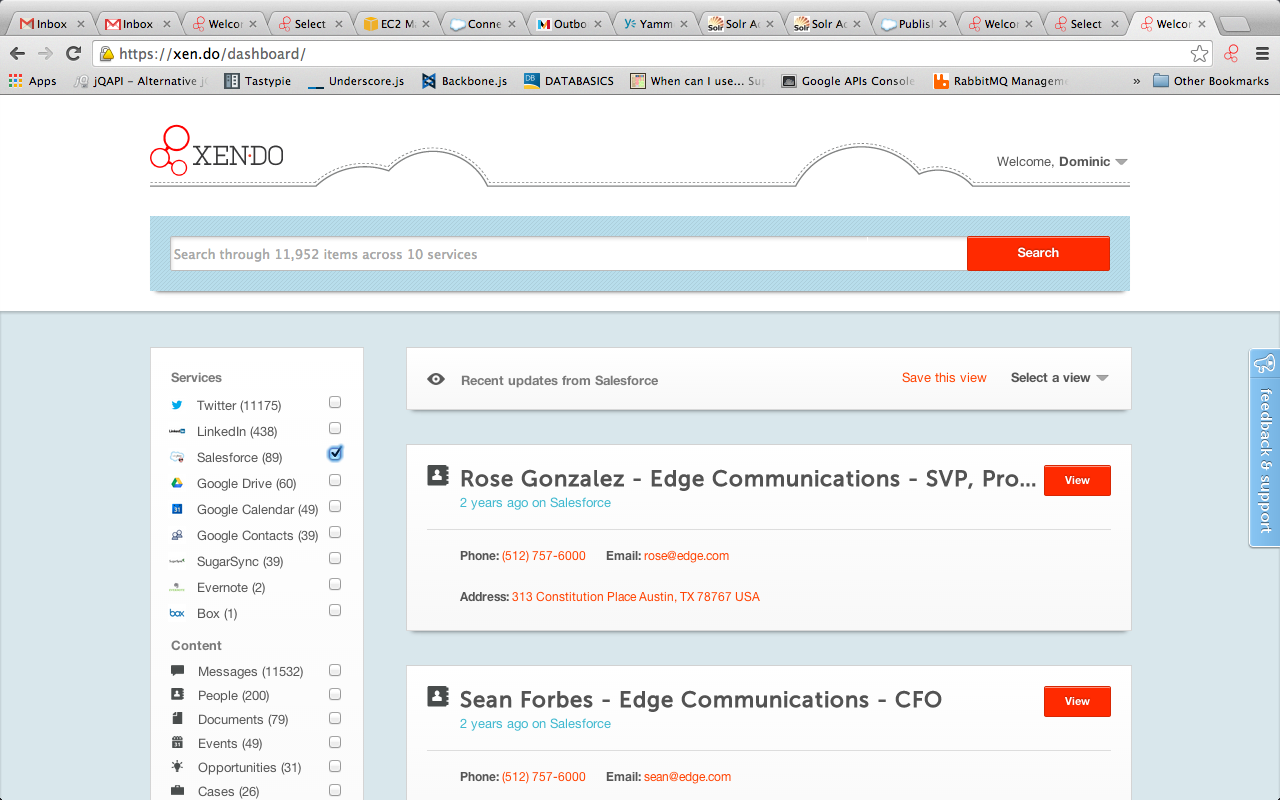Tick the LinkedIn service checkbox

click(335, 428)
